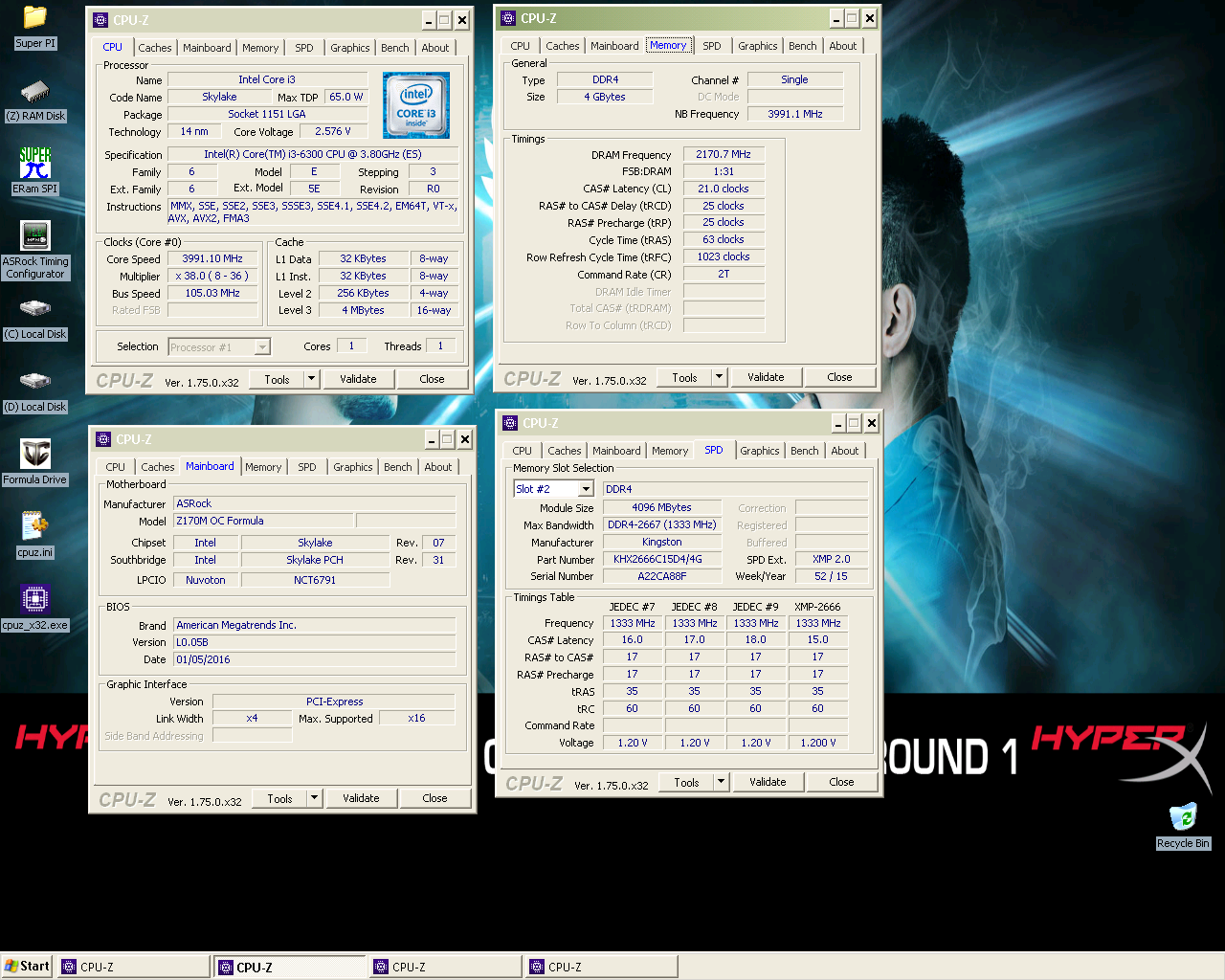Switch to Mainboard tab in the SPD window
This screenshot has width=1225, height=980.
(616, 451)
